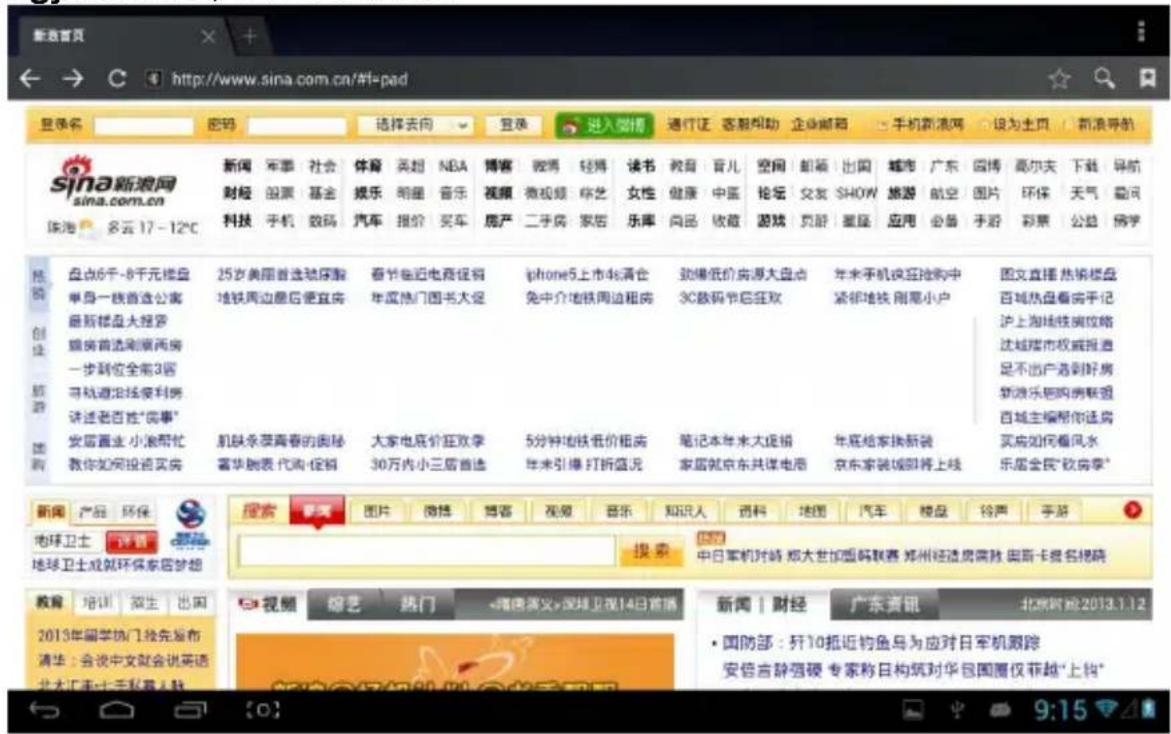Switch to the 广东资讯 news tab
Image resolution: width=1171 pixels, height=734 pixels.
coord(885,604)
